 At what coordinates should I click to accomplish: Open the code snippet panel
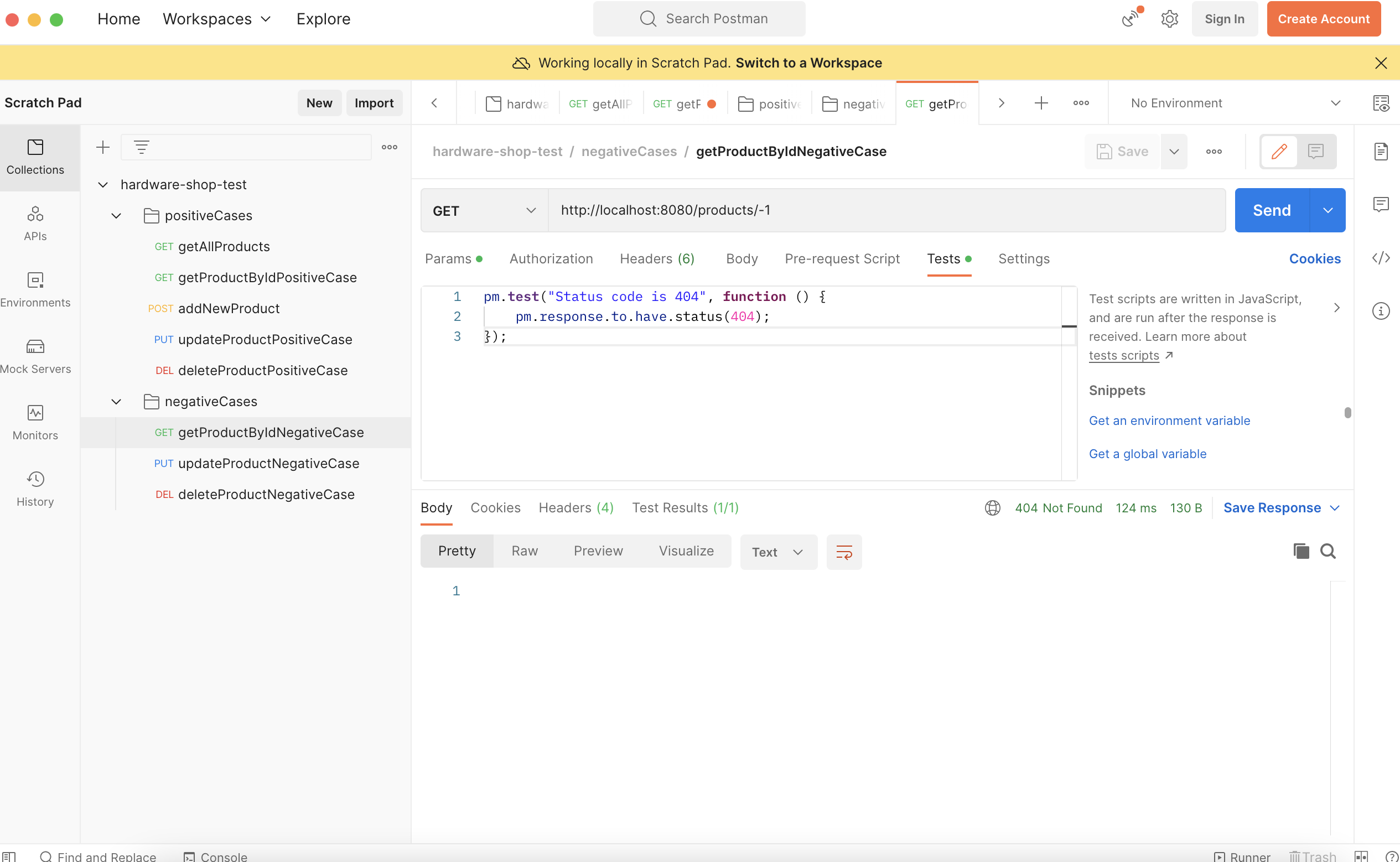(x=1382, y=258)
